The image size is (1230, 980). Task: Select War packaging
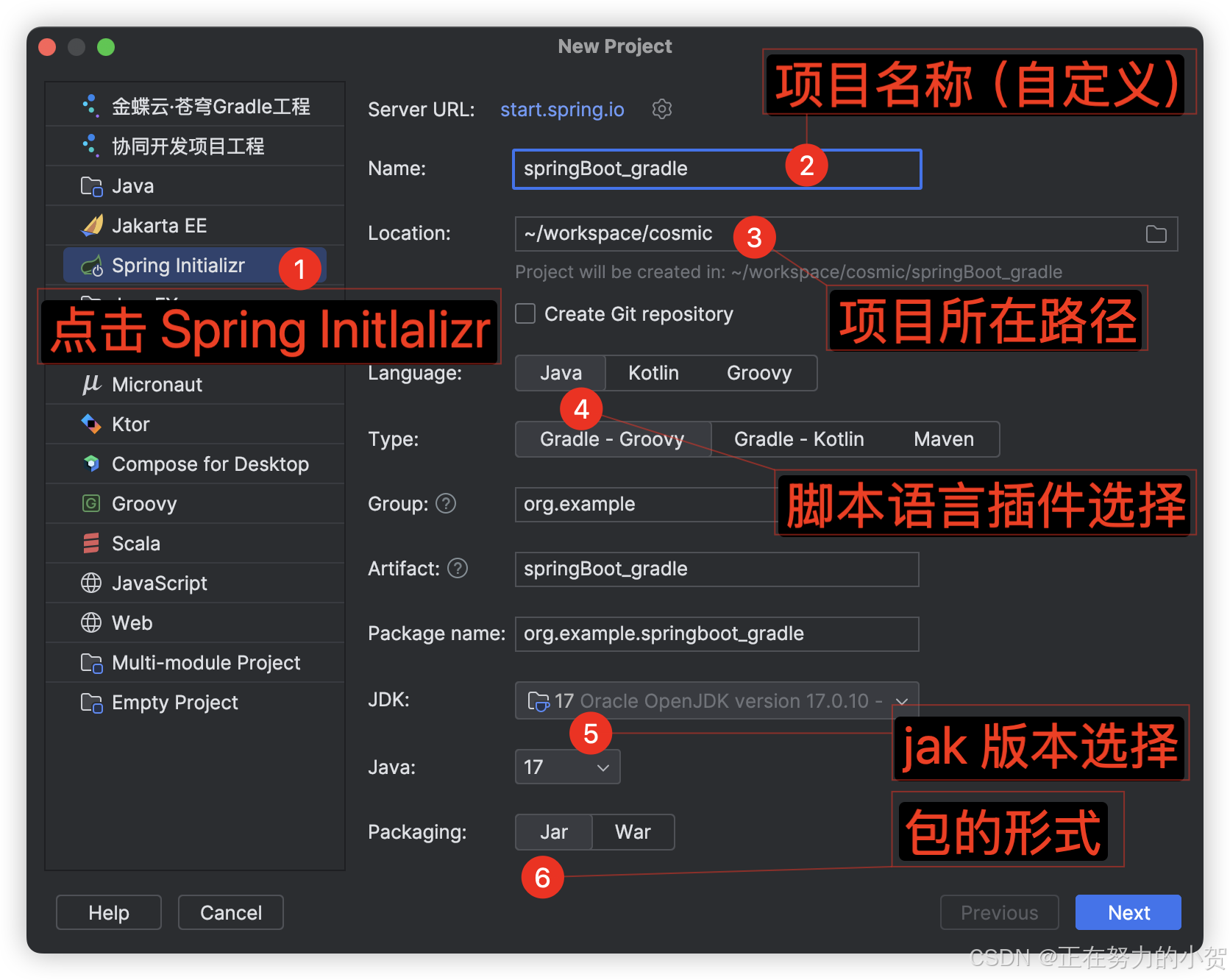click(x=633, y=832)
